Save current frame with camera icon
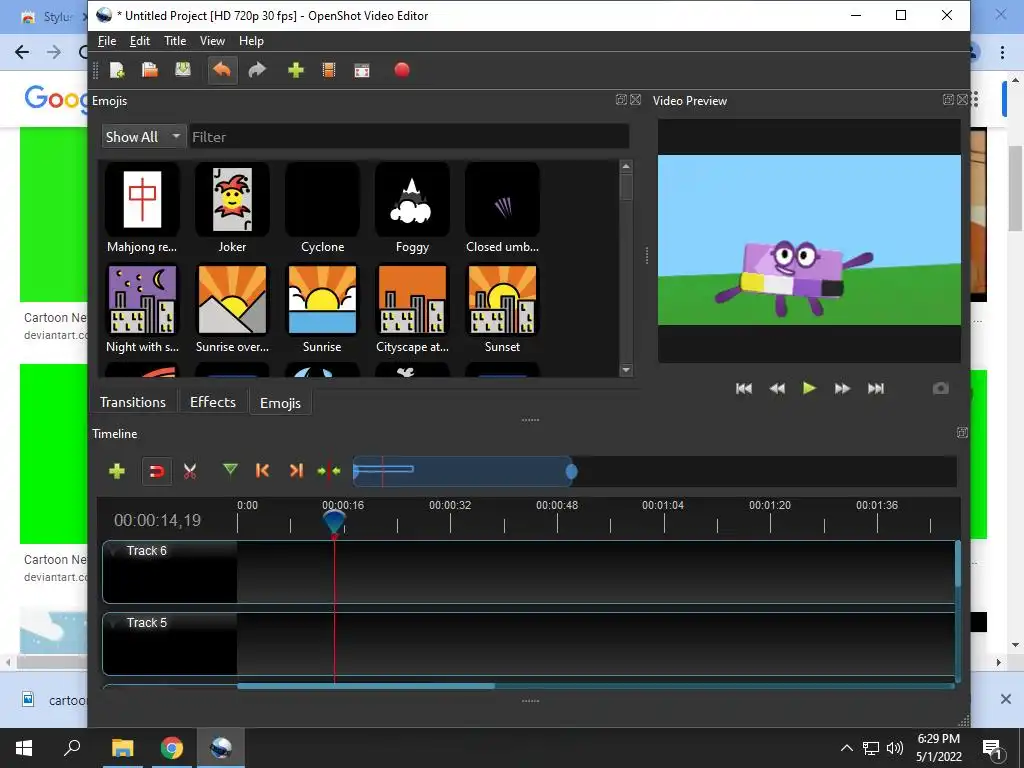The image size is (1024, 768). point(940,389)
